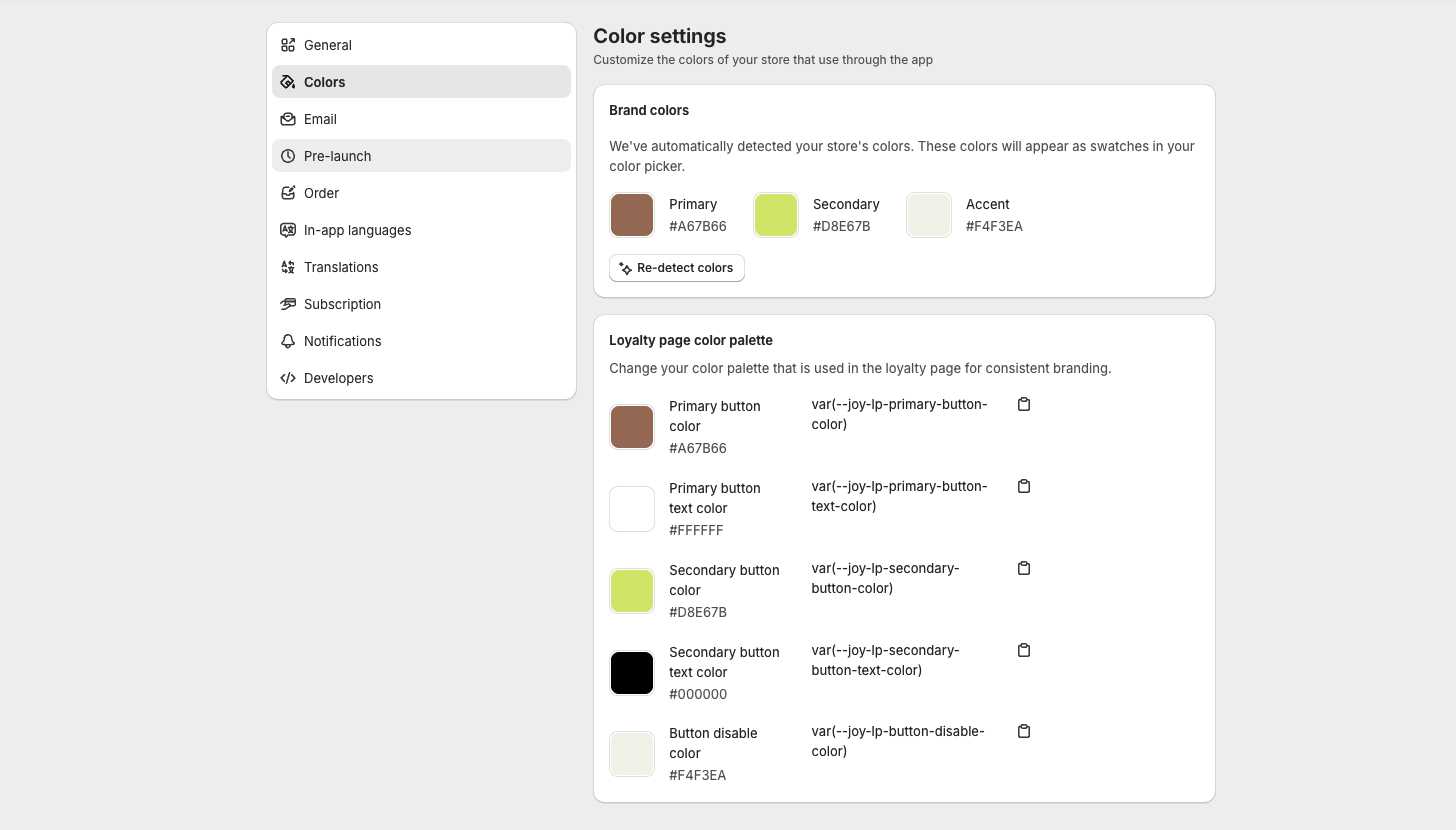This screenshot has height=830, width=1456.
Task: Copy the secondary button text color variable
Action: pos(1023,650)
